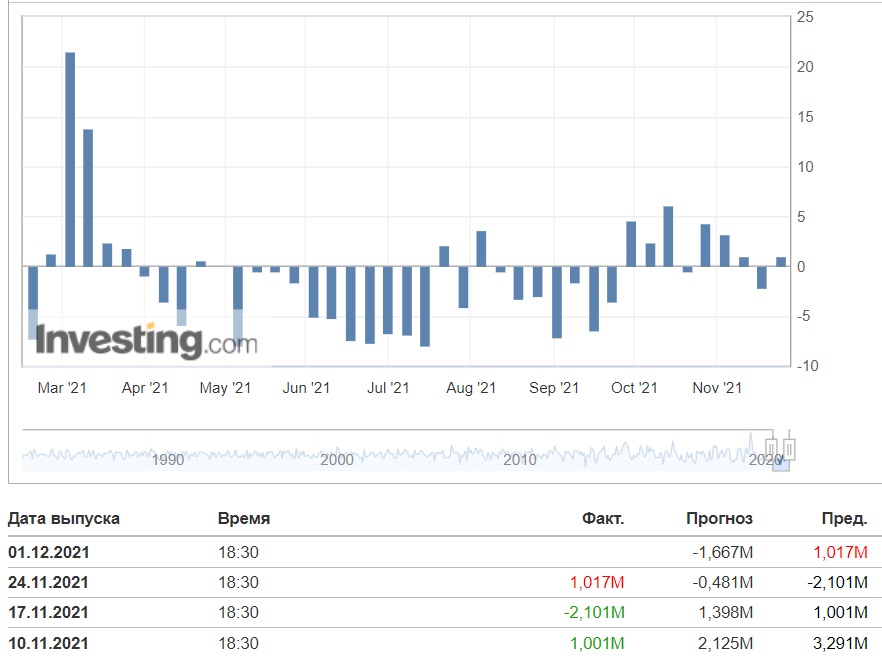
Task: Click the Прогноз column header
Action: point(719,518)
